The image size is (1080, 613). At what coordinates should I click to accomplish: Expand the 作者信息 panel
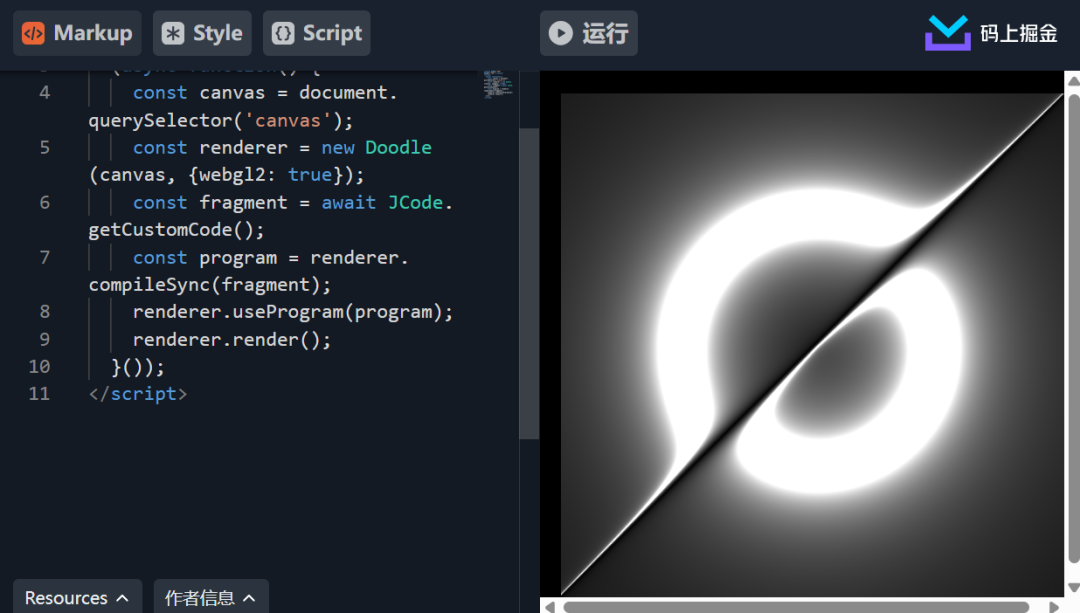211,596
